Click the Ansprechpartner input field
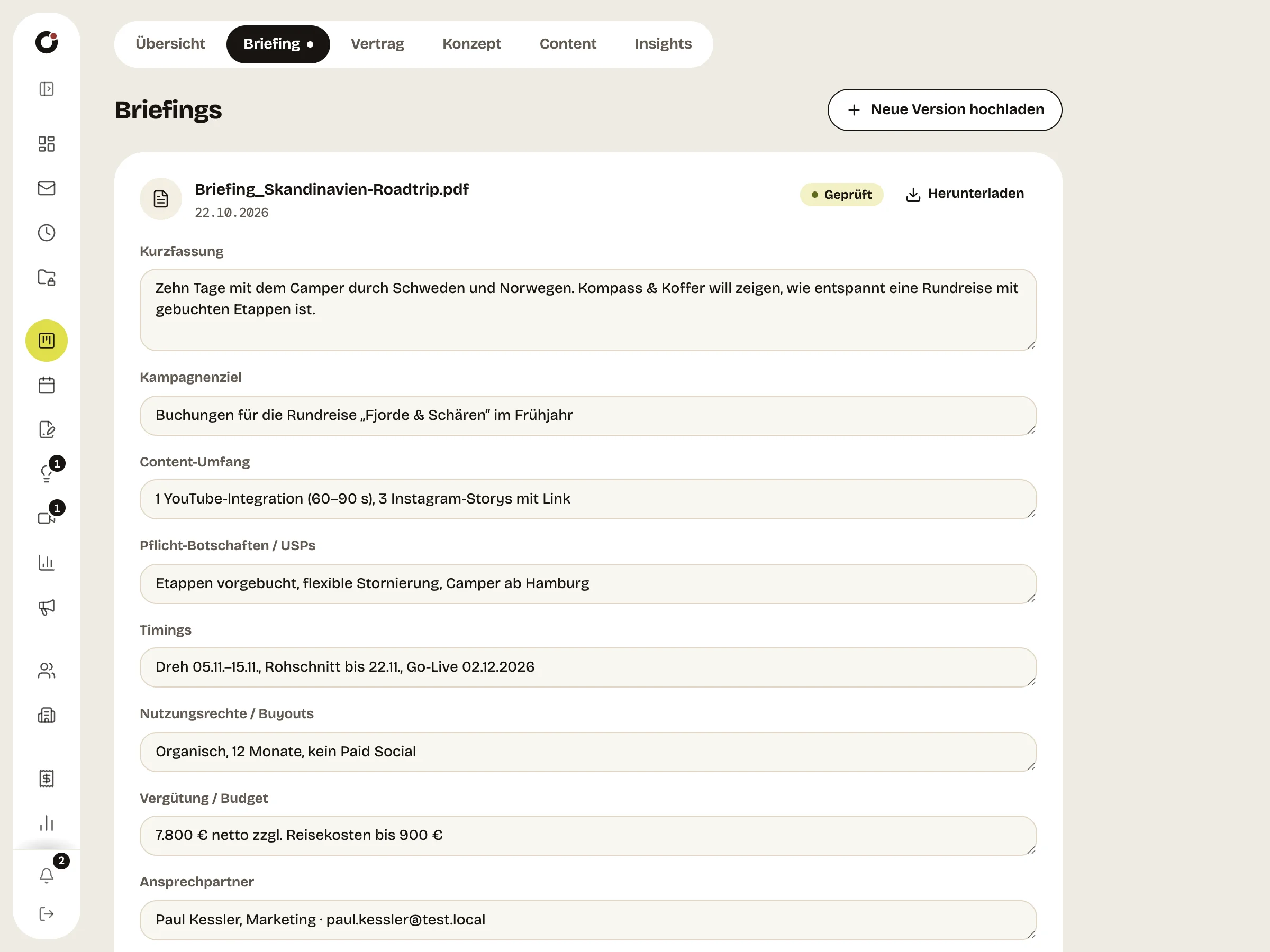 tap(588, 920)
